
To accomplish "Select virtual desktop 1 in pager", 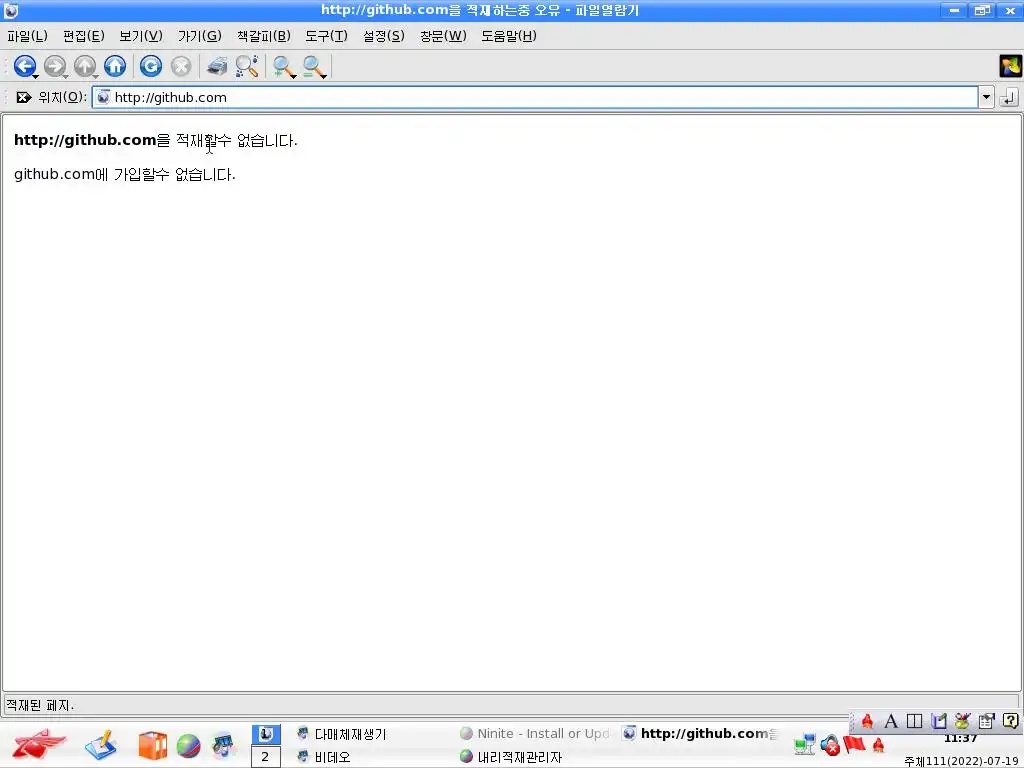I will (266, 734).
